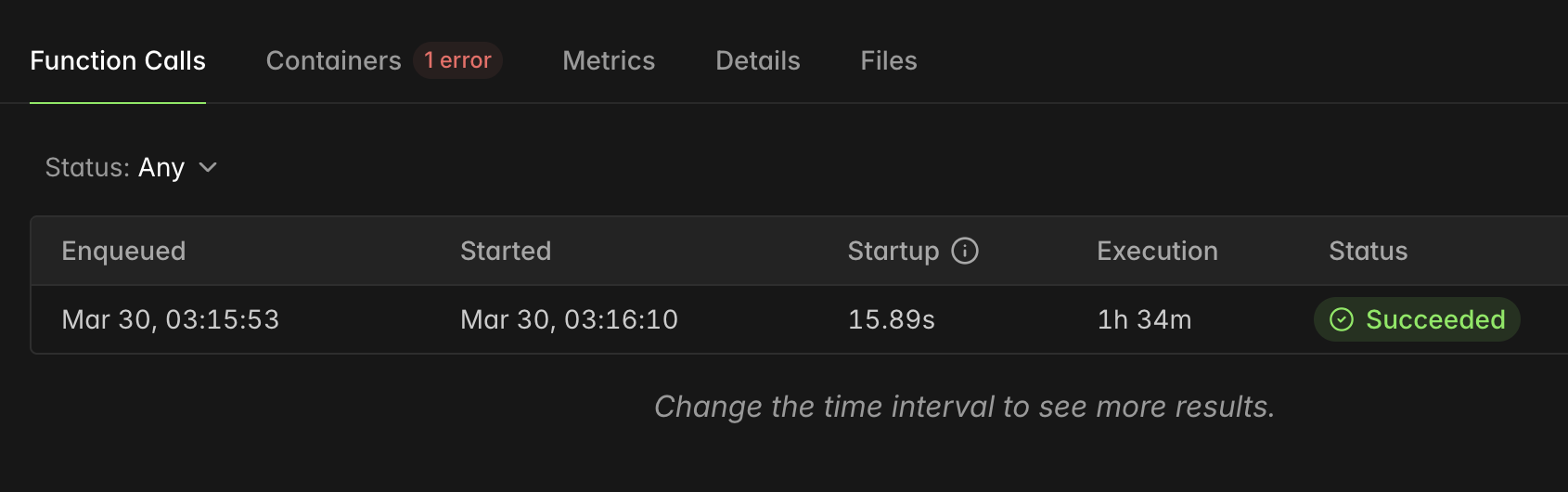Click the chevron arrow next to Status Any
Screen dimensions: 1568x492
pyautogui.click(x=208, y=167)
